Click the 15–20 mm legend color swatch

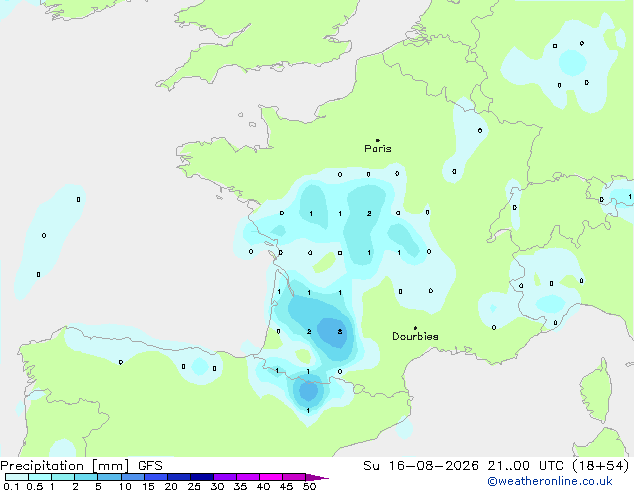click(x=155, y=477)
